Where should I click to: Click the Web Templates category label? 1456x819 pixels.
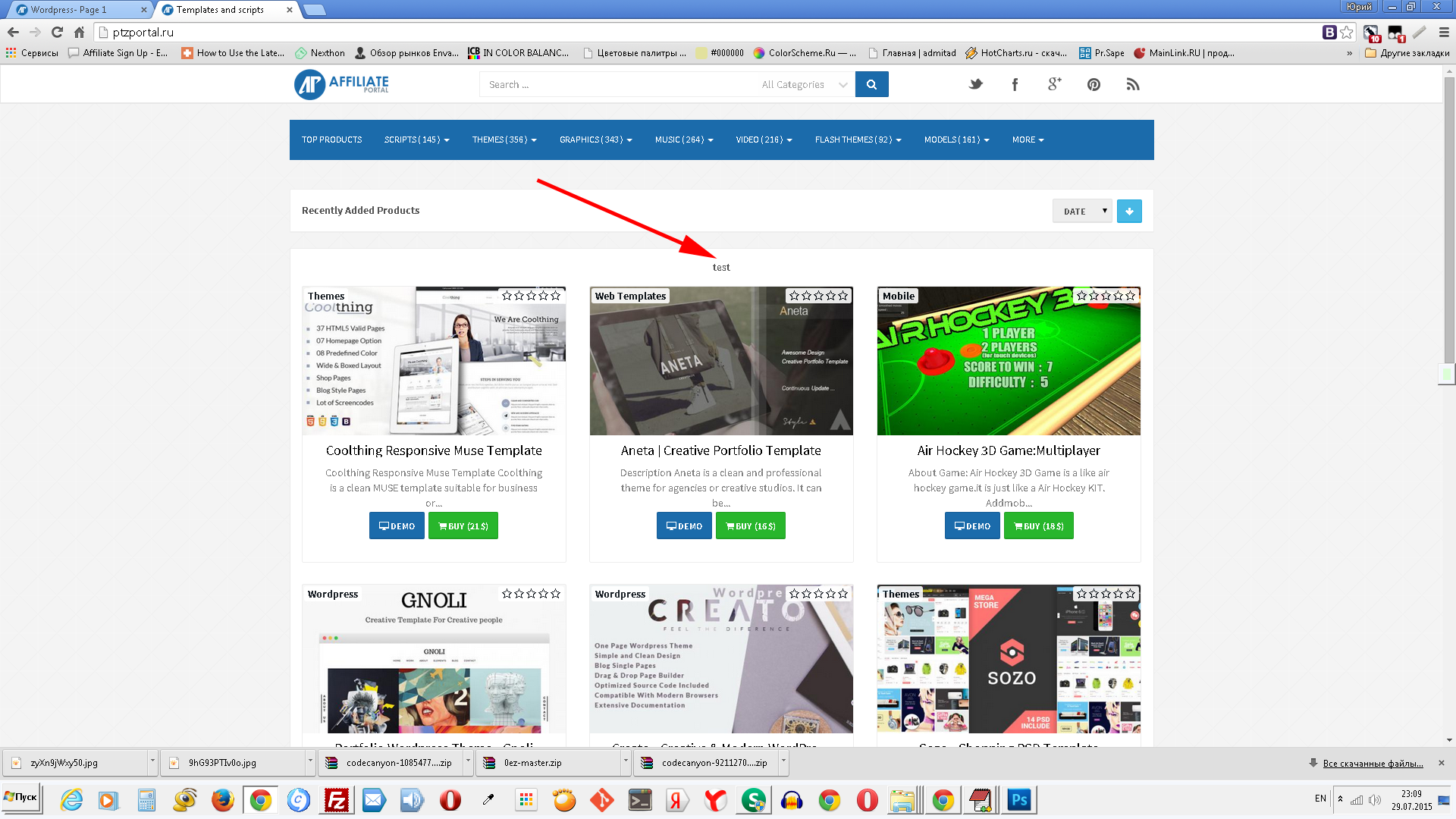630,296
